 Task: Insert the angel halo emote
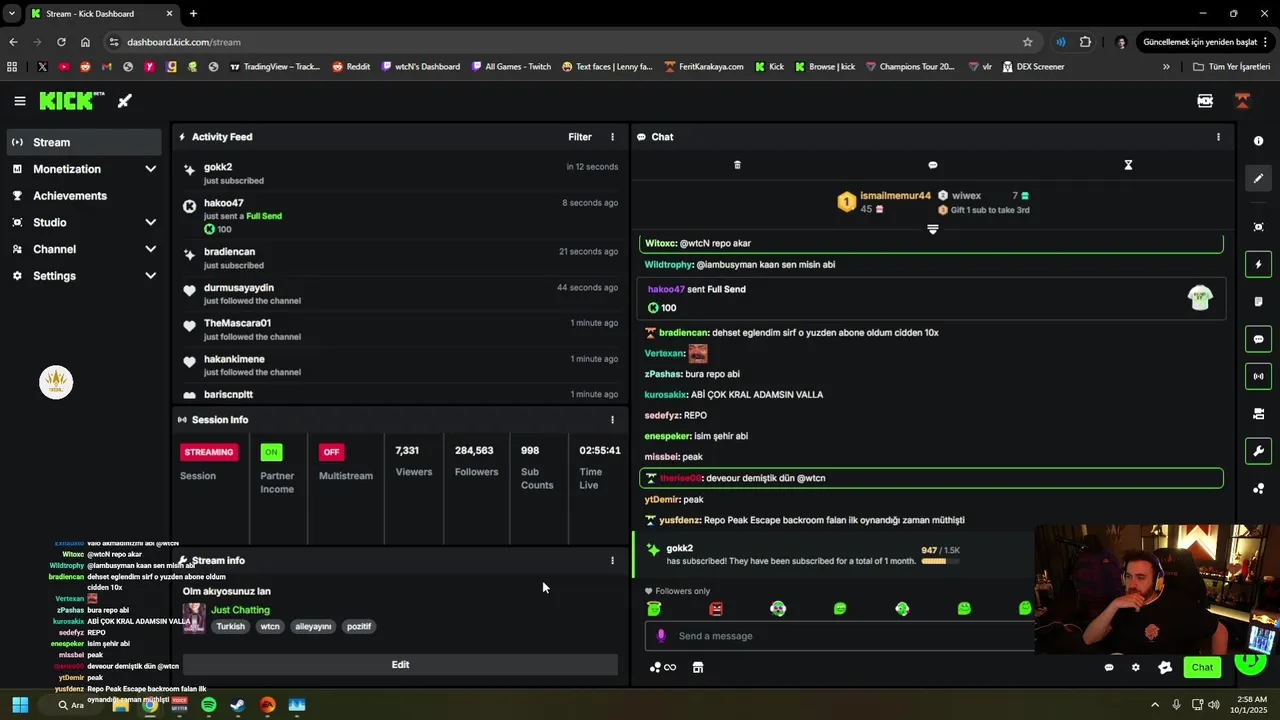pos(654,608)
